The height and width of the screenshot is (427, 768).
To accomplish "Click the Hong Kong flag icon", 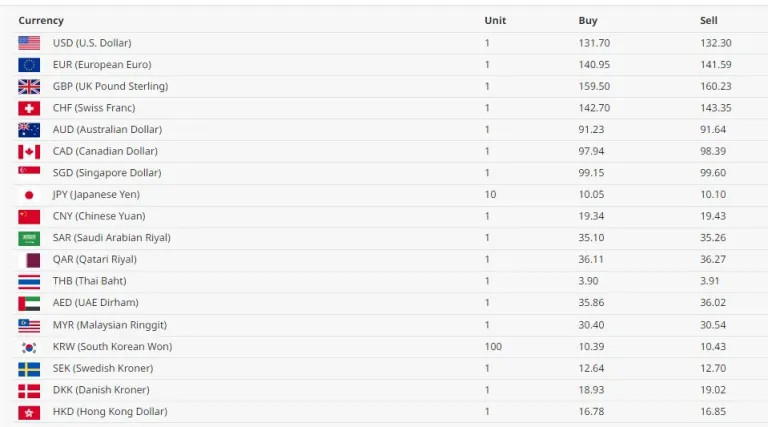I will coord(29,412).
